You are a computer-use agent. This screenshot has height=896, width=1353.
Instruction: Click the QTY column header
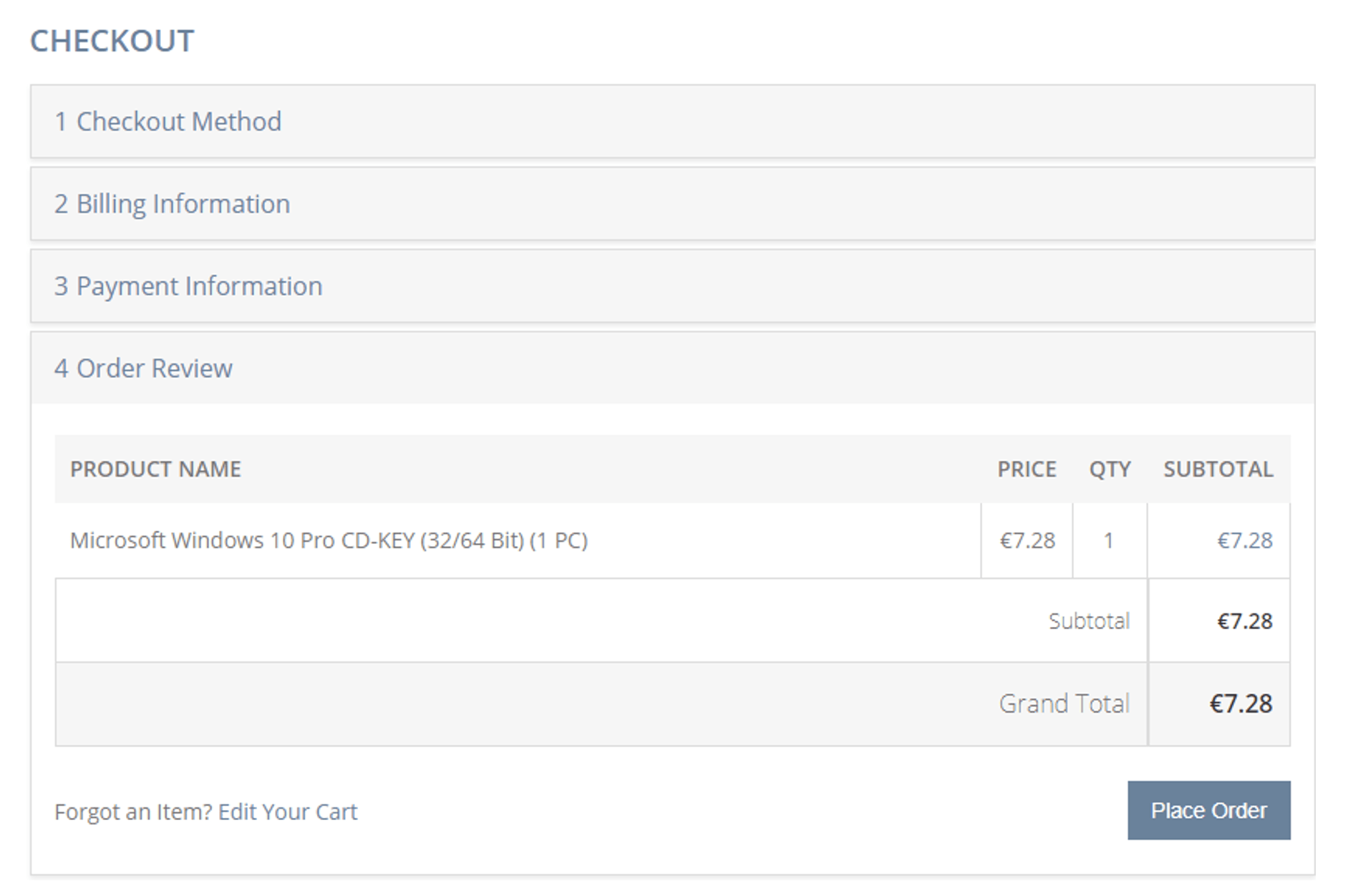pos(1110,469)
